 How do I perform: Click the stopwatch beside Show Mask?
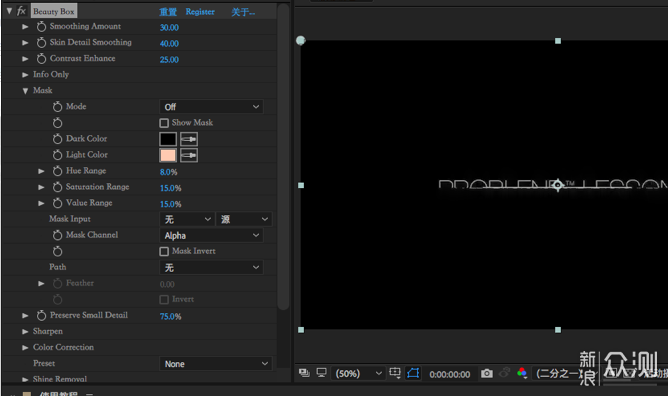[58, 123]
